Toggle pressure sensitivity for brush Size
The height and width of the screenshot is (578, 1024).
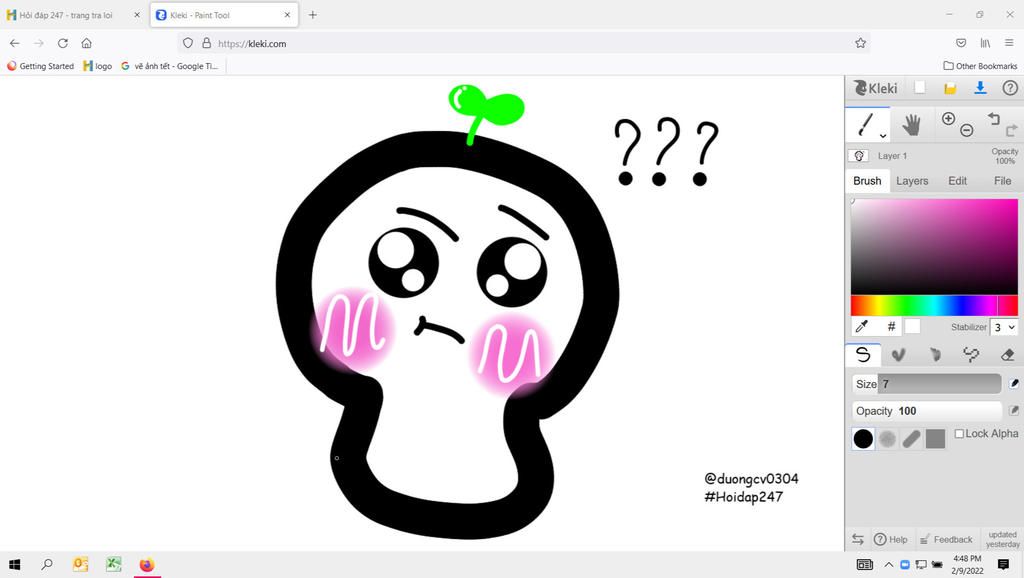[x=1015, y=384]
